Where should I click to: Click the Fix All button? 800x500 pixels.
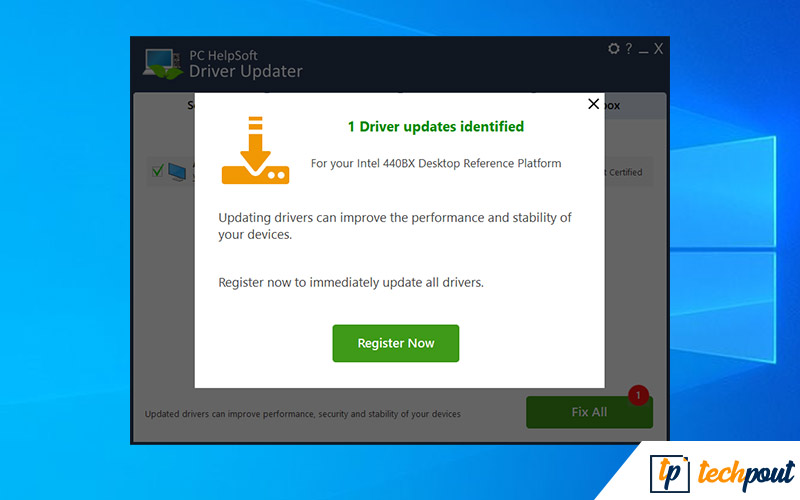(589, 412)
